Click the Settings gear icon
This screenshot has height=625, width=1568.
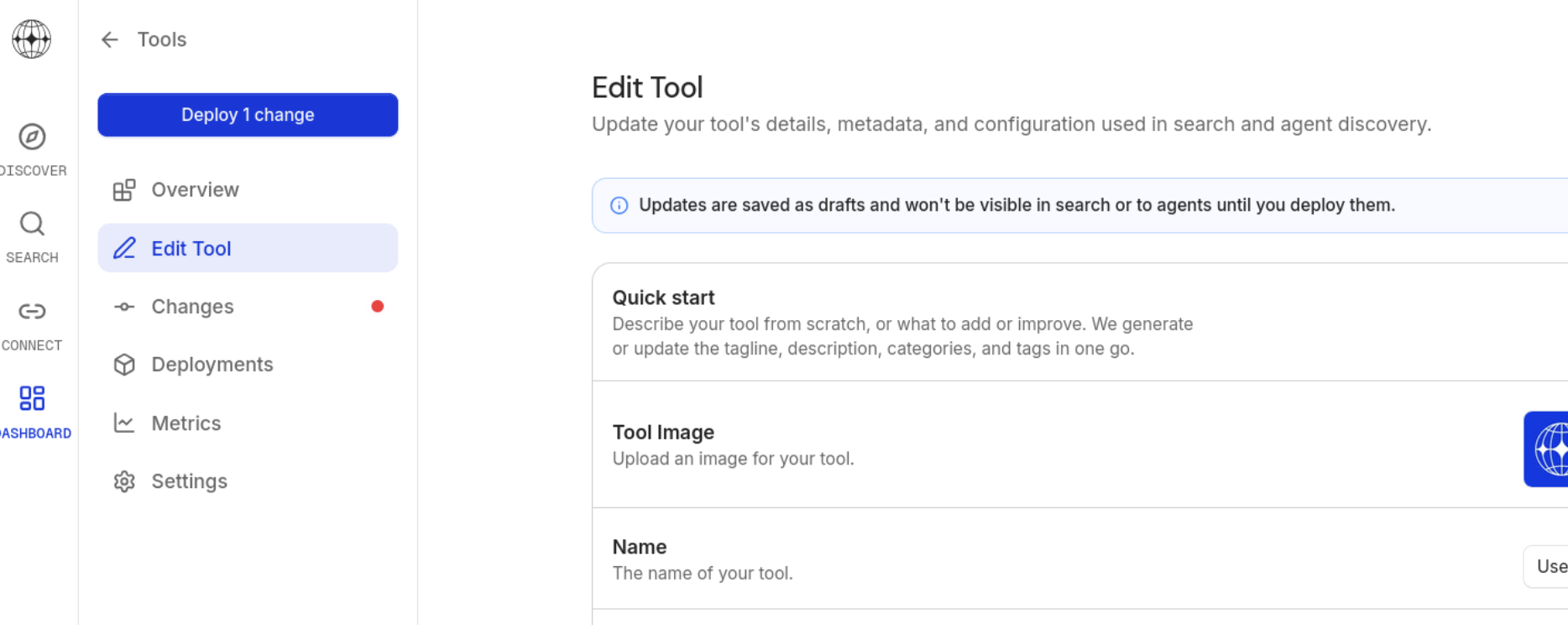click(124, 481)
